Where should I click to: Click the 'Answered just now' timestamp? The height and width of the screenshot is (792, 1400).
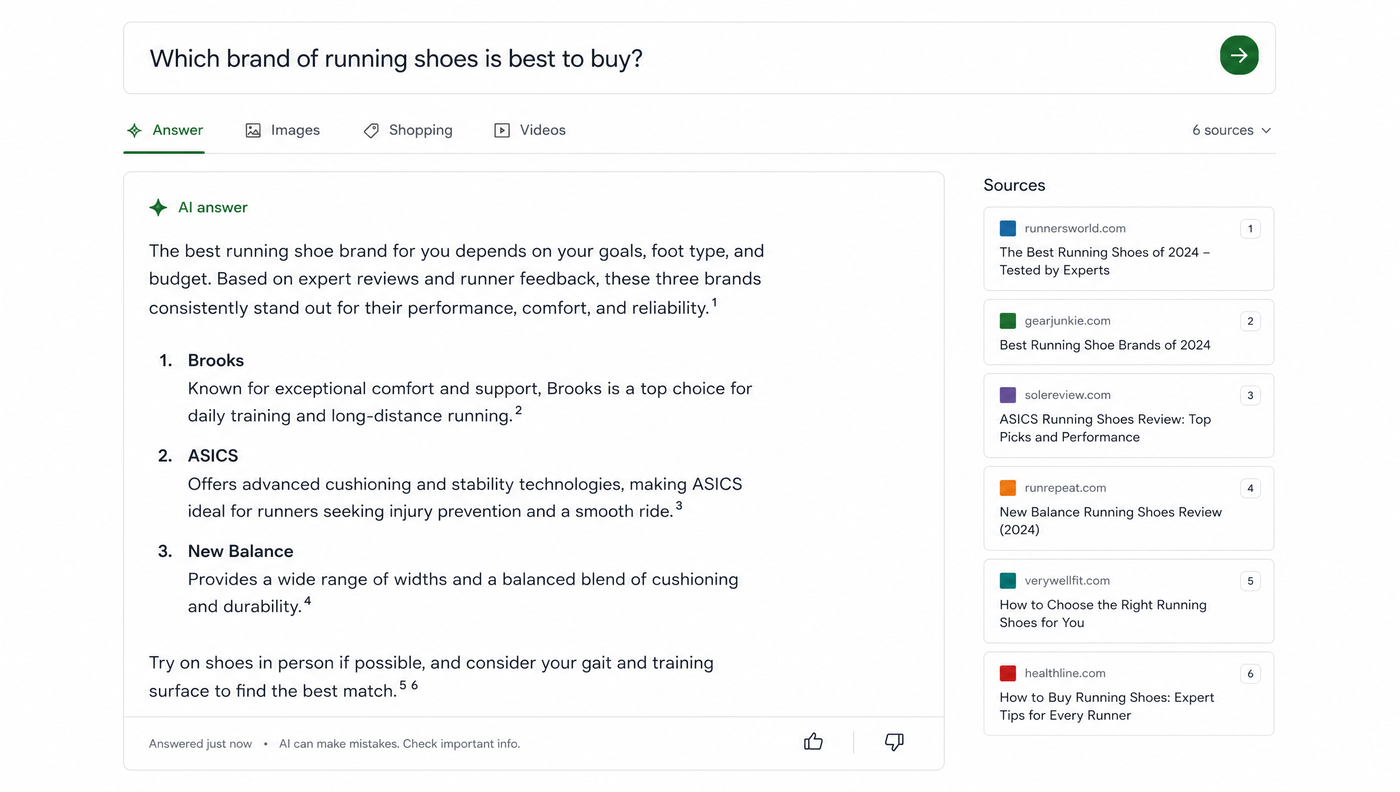[200, 744]
